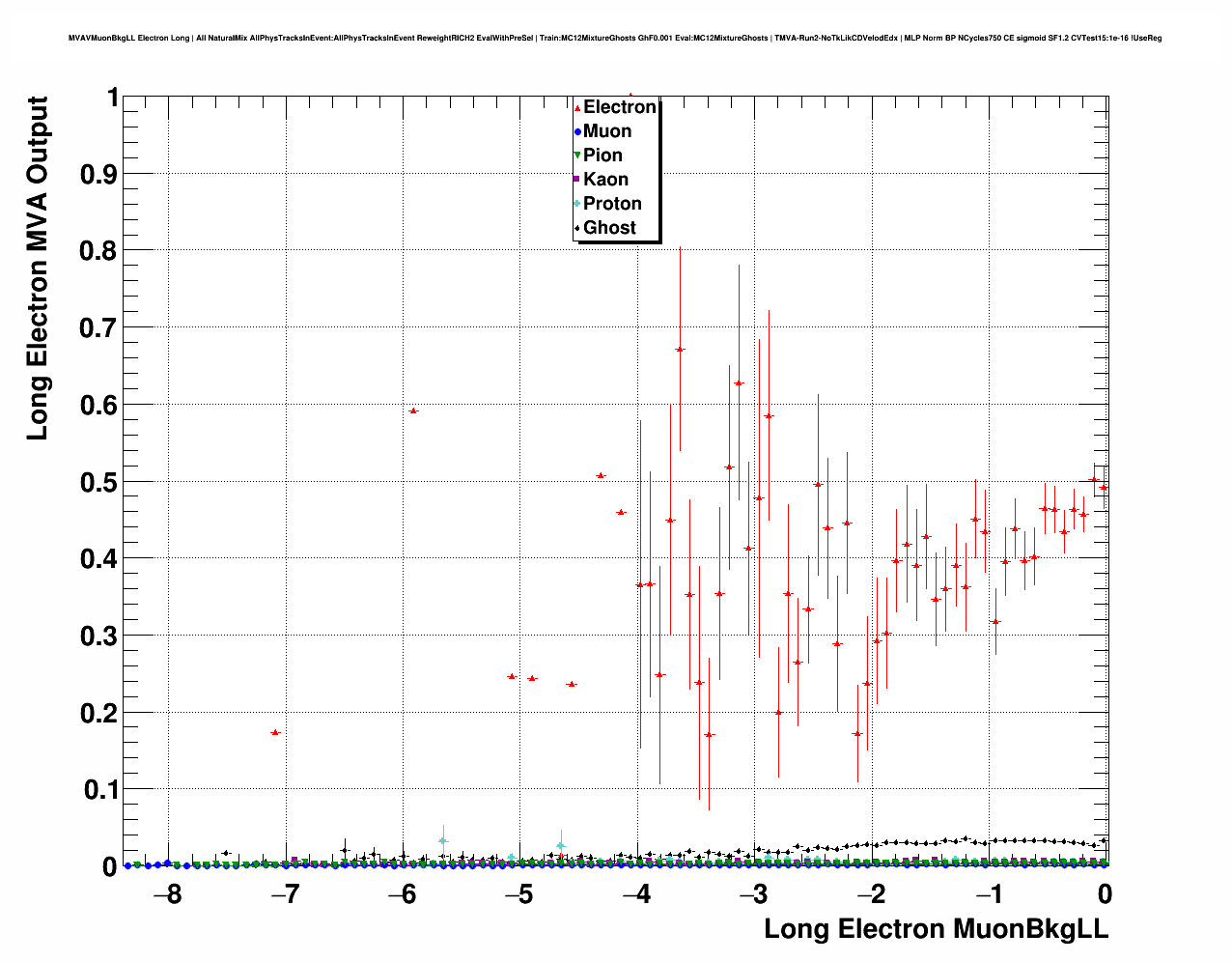Click the cyan Proton marker in legend
The width and height of the screenshot is (1232, 962).
(577, 204)
